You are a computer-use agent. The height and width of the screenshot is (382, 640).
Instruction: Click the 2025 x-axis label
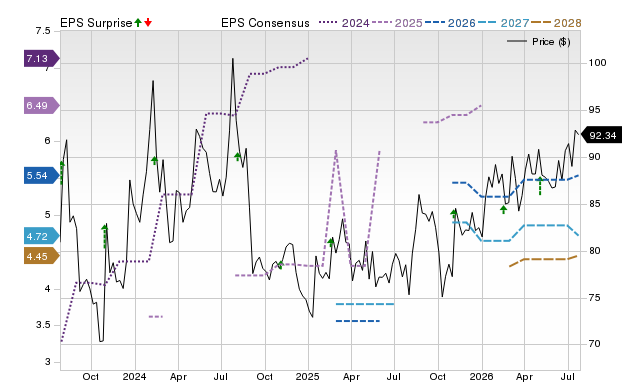(308, 376)
